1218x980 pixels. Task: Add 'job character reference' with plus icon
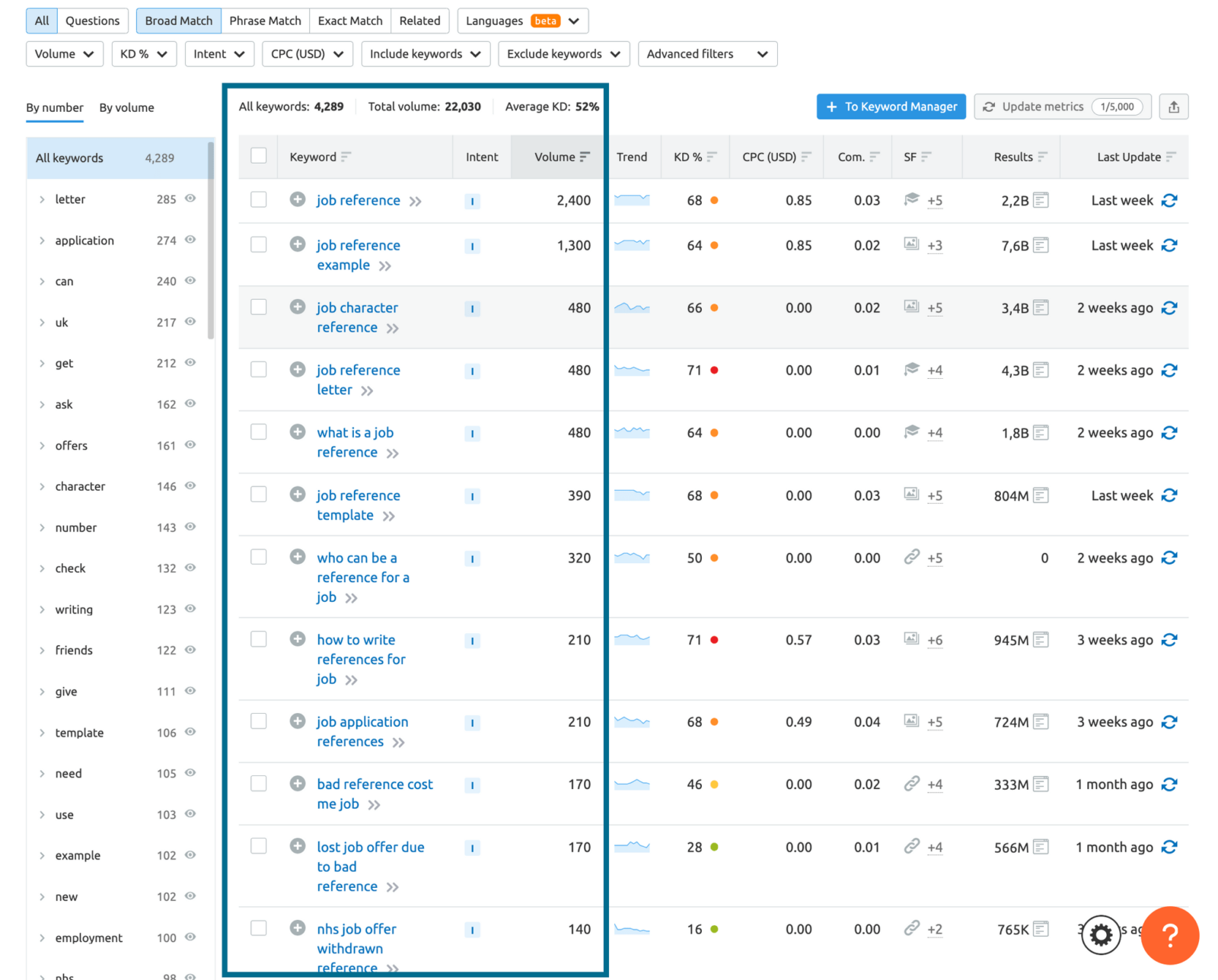pyautogui.click(x=298, y=307)
